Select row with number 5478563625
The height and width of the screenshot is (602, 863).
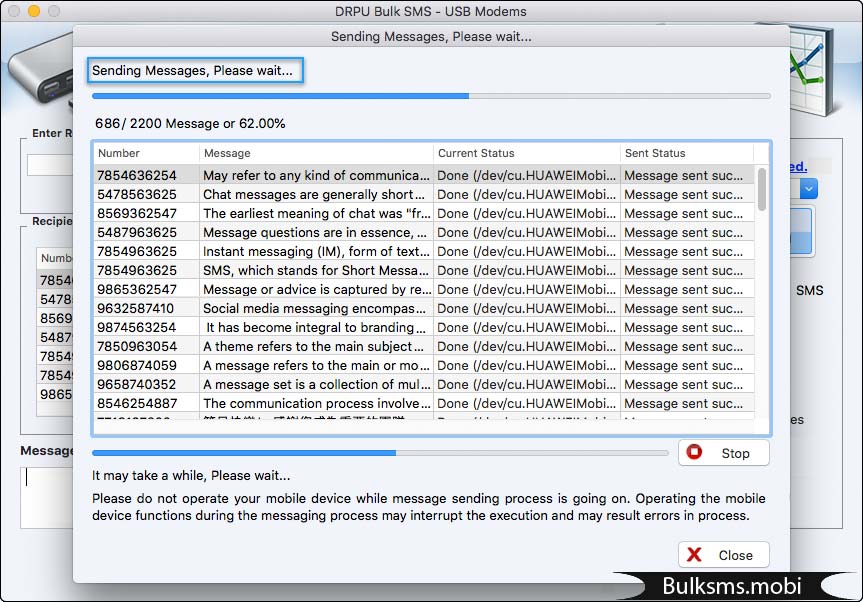point(424,194)
